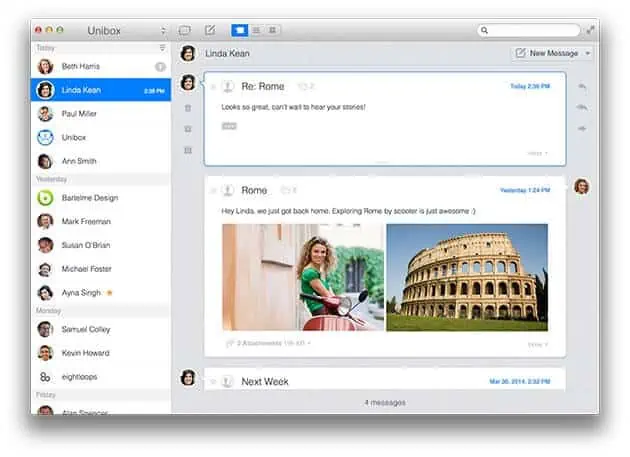Click the filter icon beside Today header

(x=162, y=48)
